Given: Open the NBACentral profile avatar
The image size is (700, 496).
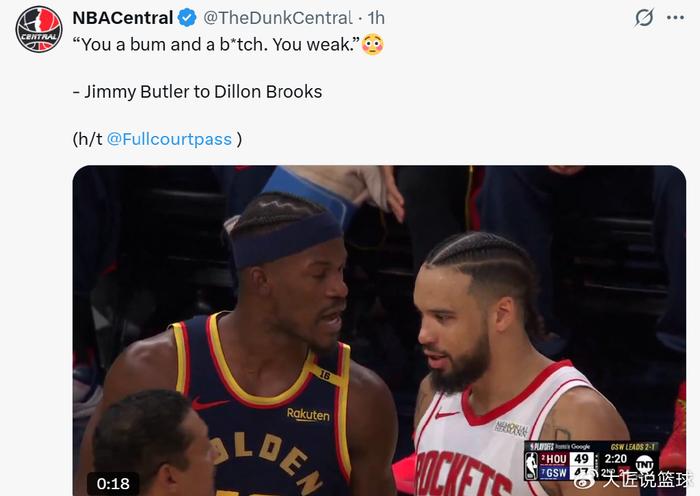Looking at the screenshot, I should (39, 29).
